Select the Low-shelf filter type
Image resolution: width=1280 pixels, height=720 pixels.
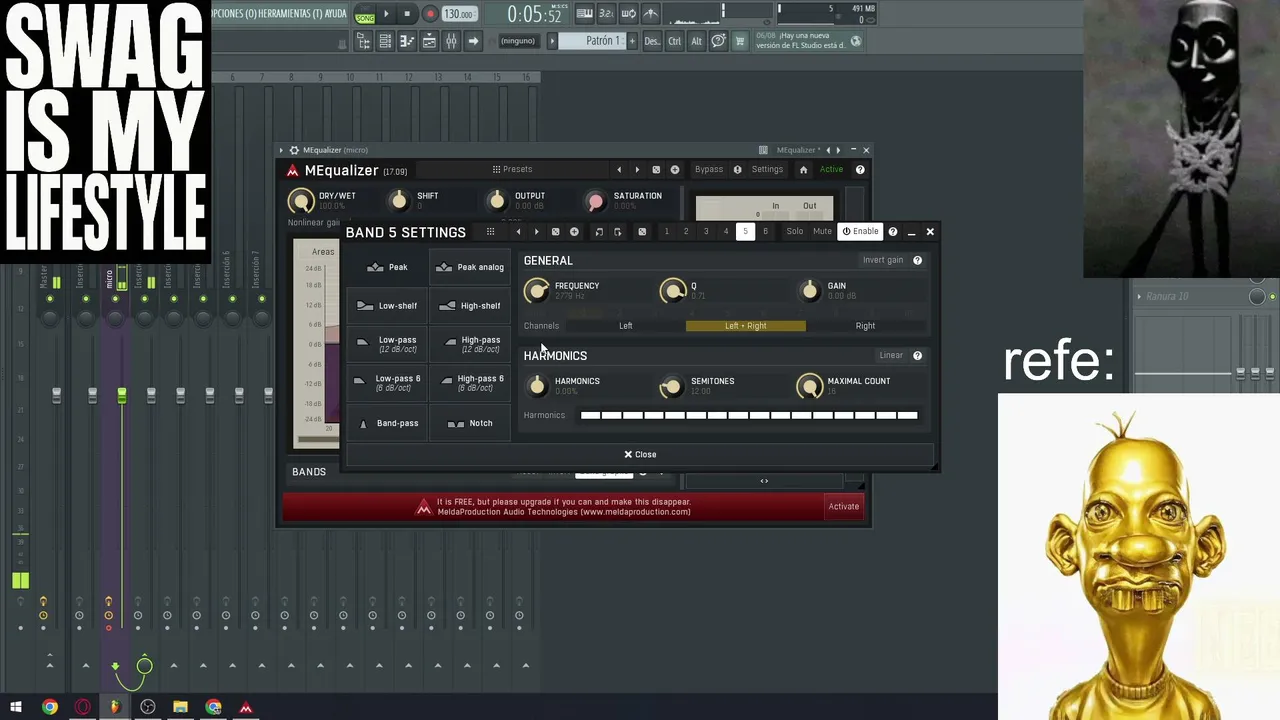(x=388, y=306)
